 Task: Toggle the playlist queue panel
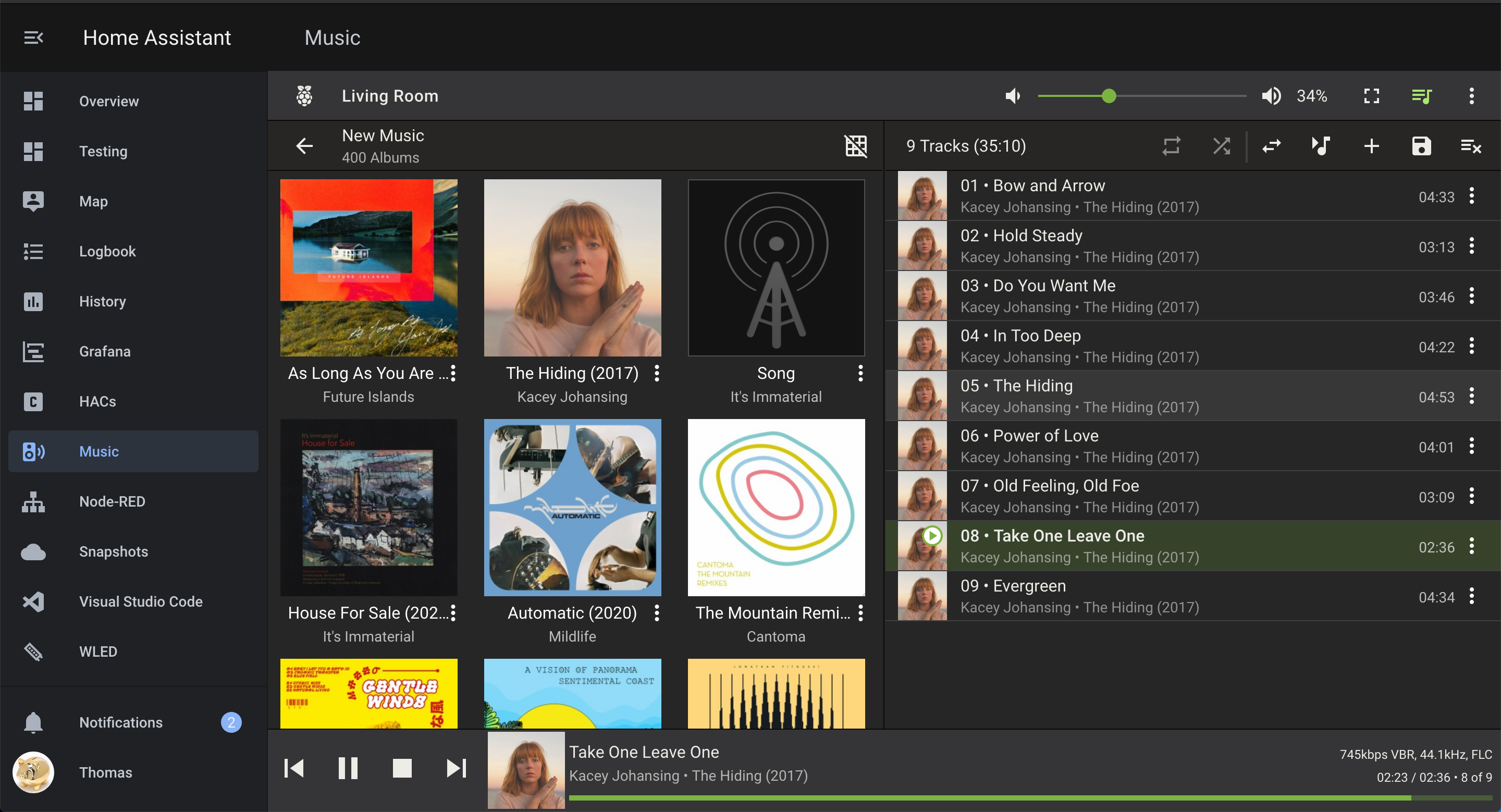click(1422, 95)
